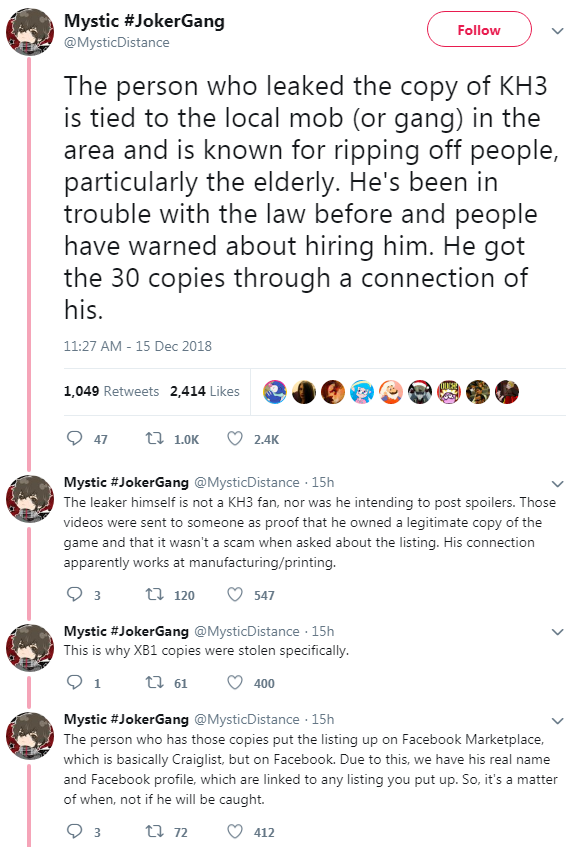This screenshot has height=847, width=584.
Task: Follow Mystic #JokerGang
Action: (479, 30)
